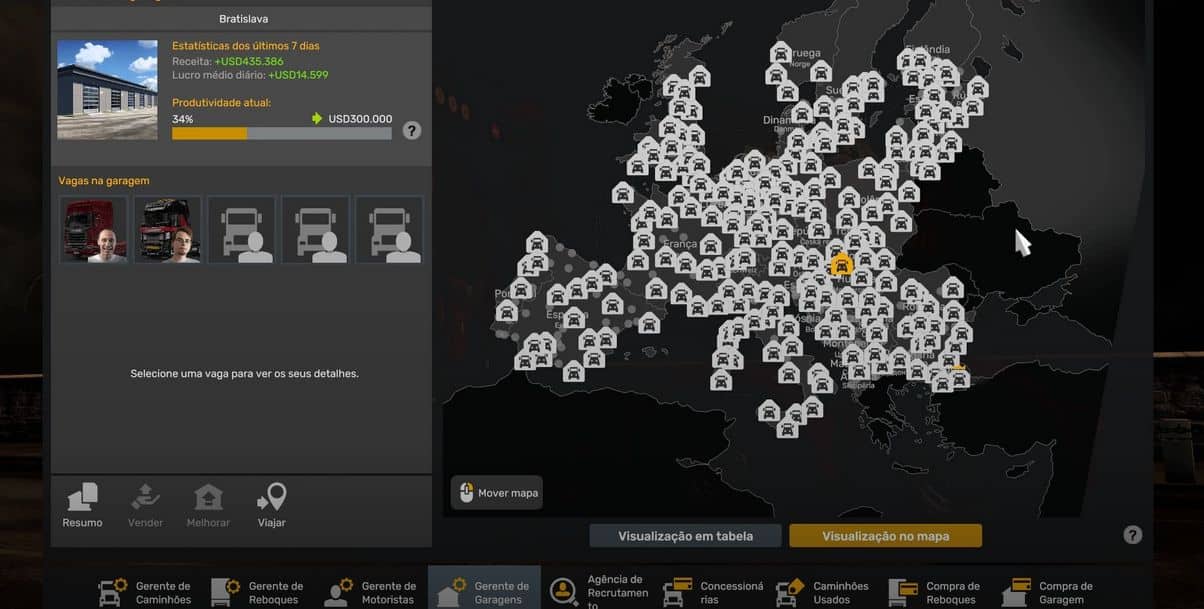Viewport: 1204px width, 609px height.
Task: Switch to Visualização em tabela view
Action: [685, 536]
